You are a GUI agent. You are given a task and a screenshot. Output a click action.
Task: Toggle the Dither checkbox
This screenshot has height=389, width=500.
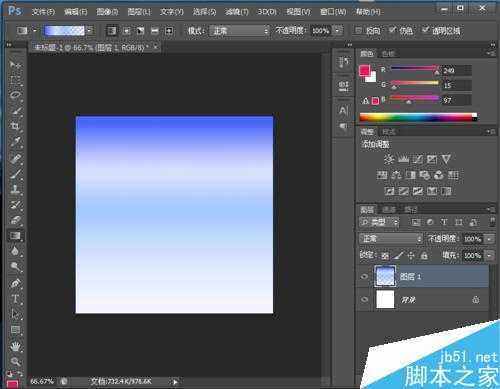tap(392, 30)
